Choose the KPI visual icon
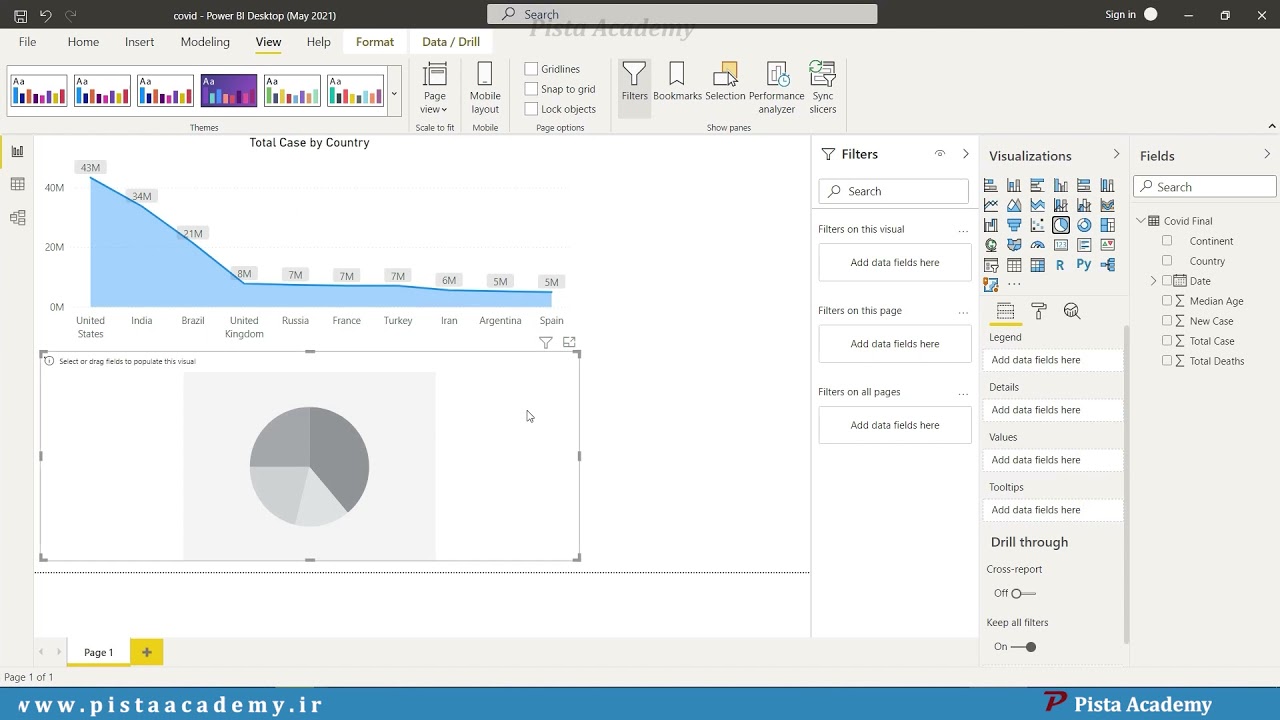 (1107, 245)
